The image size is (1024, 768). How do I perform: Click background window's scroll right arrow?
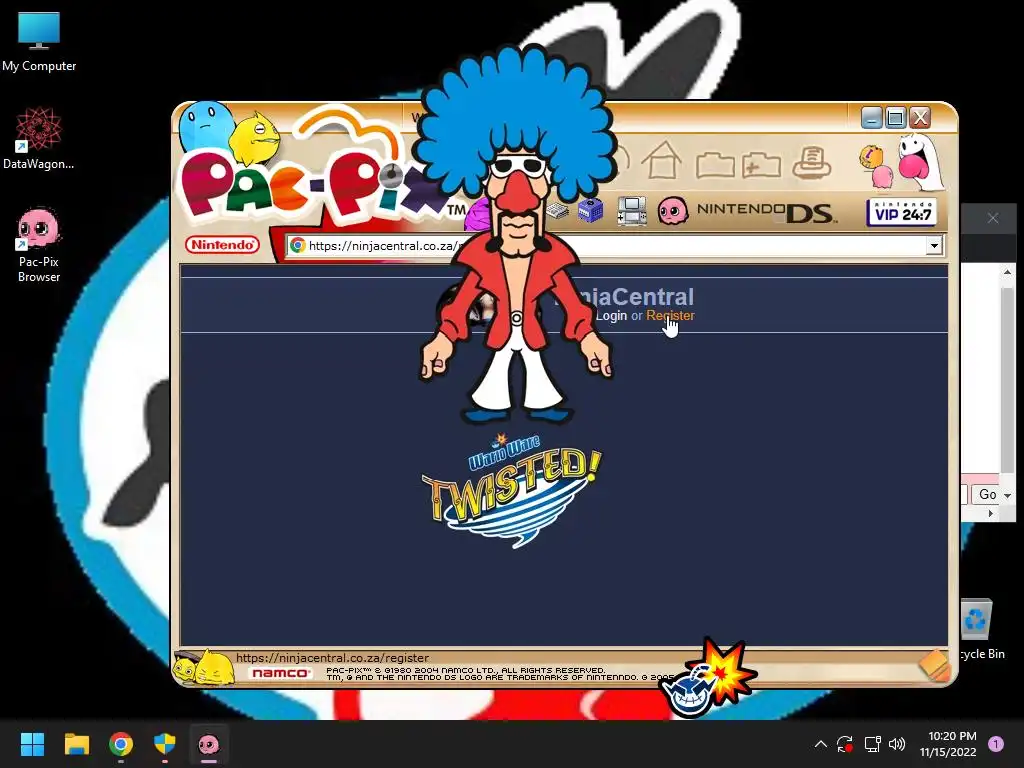(x=991, y=513)
